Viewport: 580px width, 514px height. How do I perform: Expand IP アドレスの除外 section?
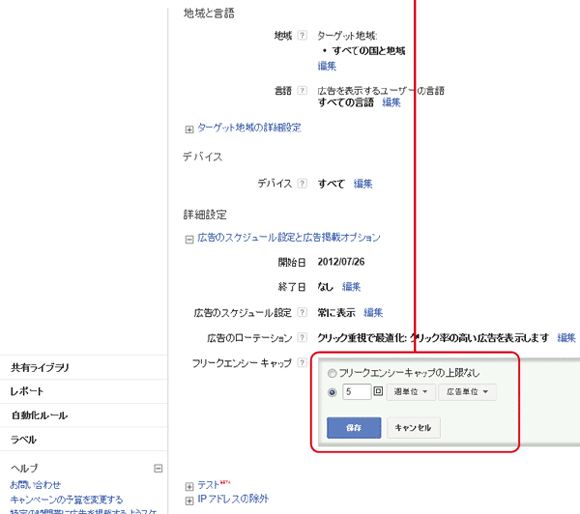coord(189,501)
